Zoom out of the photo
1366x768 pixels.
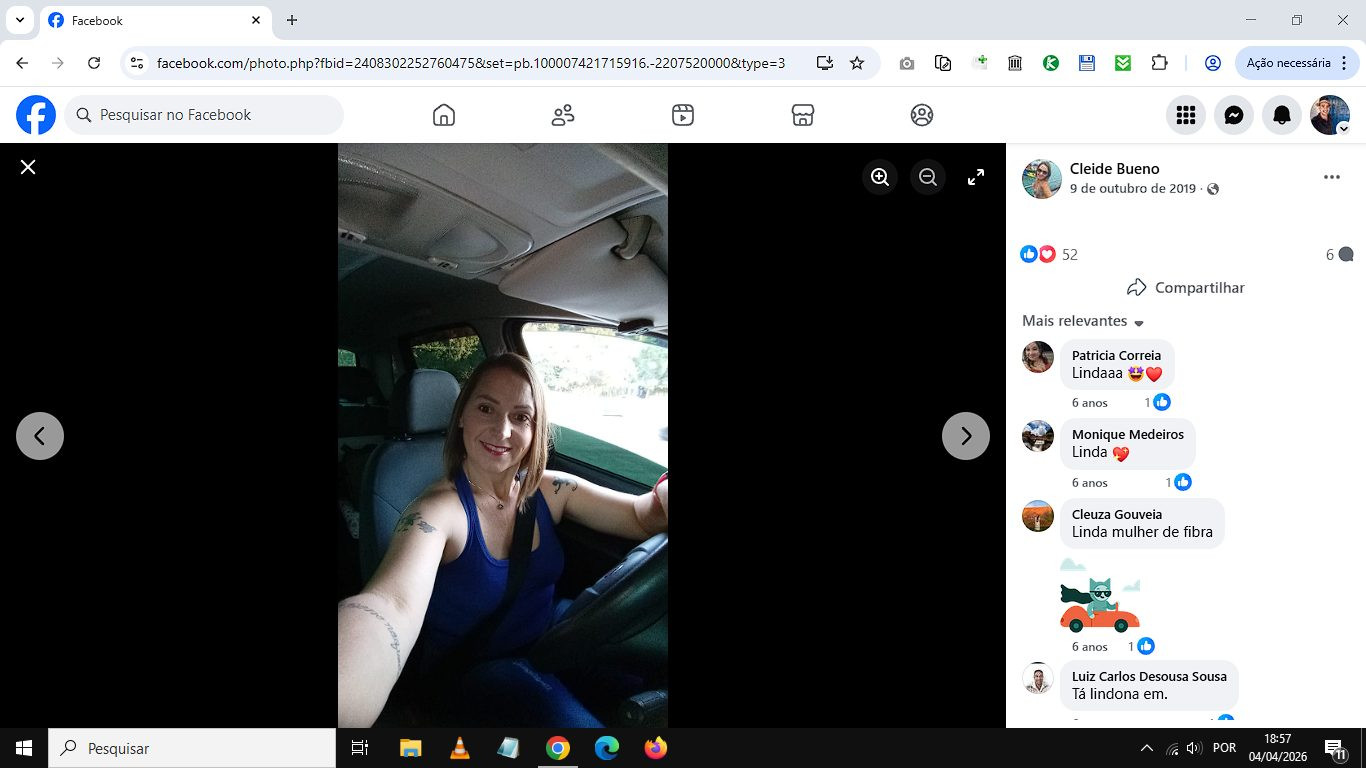point(928,177)
